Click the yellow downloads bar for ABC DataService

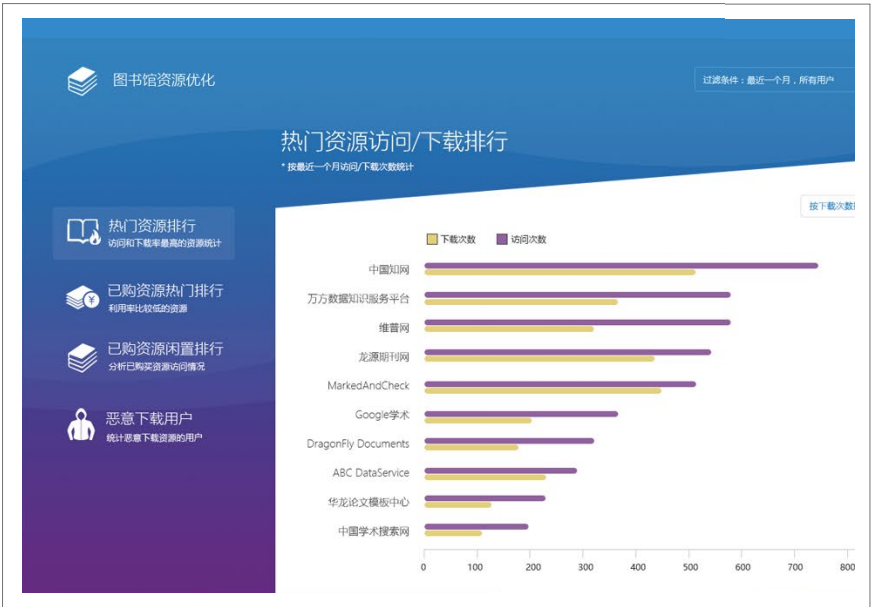click(x=485, y=477)
